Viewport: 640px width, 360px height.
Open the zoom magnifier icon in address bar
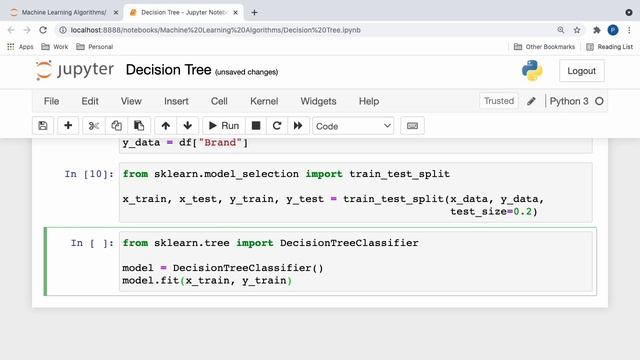[561, 30]
